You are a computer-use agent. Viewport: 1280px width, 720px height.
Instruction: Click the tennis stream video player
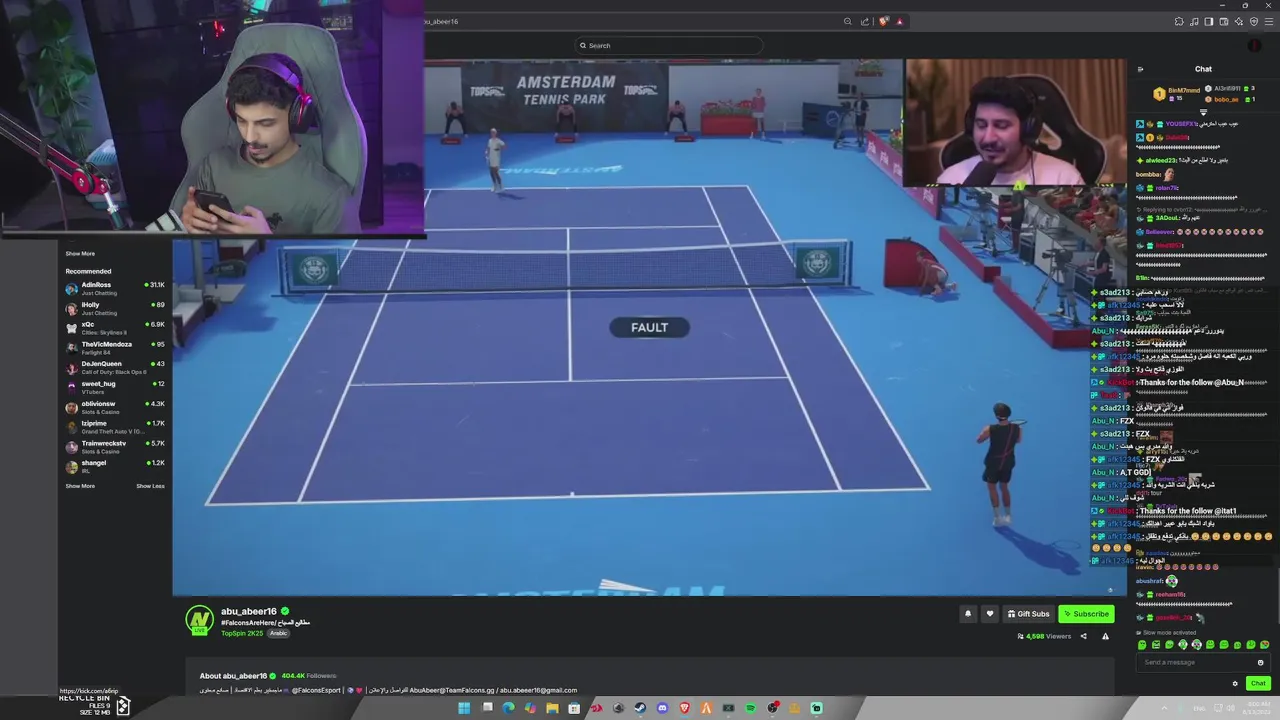(x=649, y=328)
